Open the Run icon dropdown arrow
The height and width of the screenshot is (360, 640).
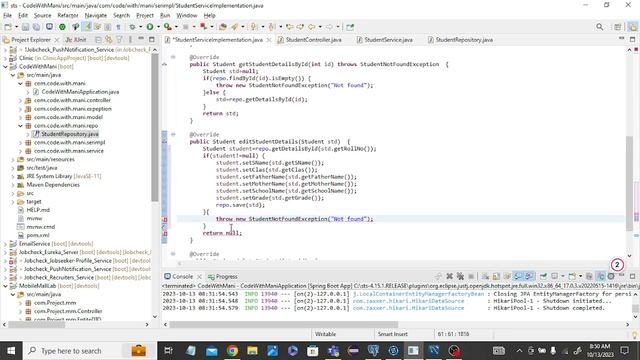(x=158, y=27)
